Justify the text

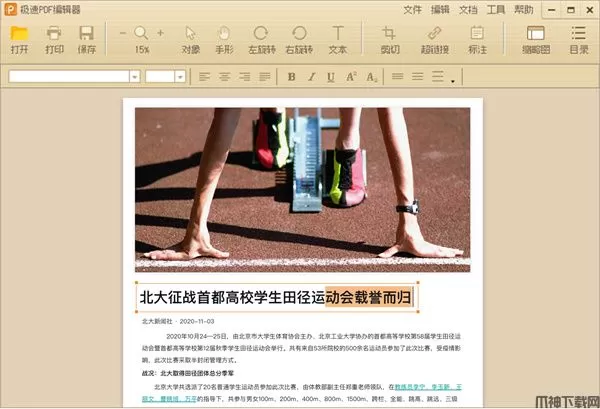pyautogui.click(x=265, y=77)
